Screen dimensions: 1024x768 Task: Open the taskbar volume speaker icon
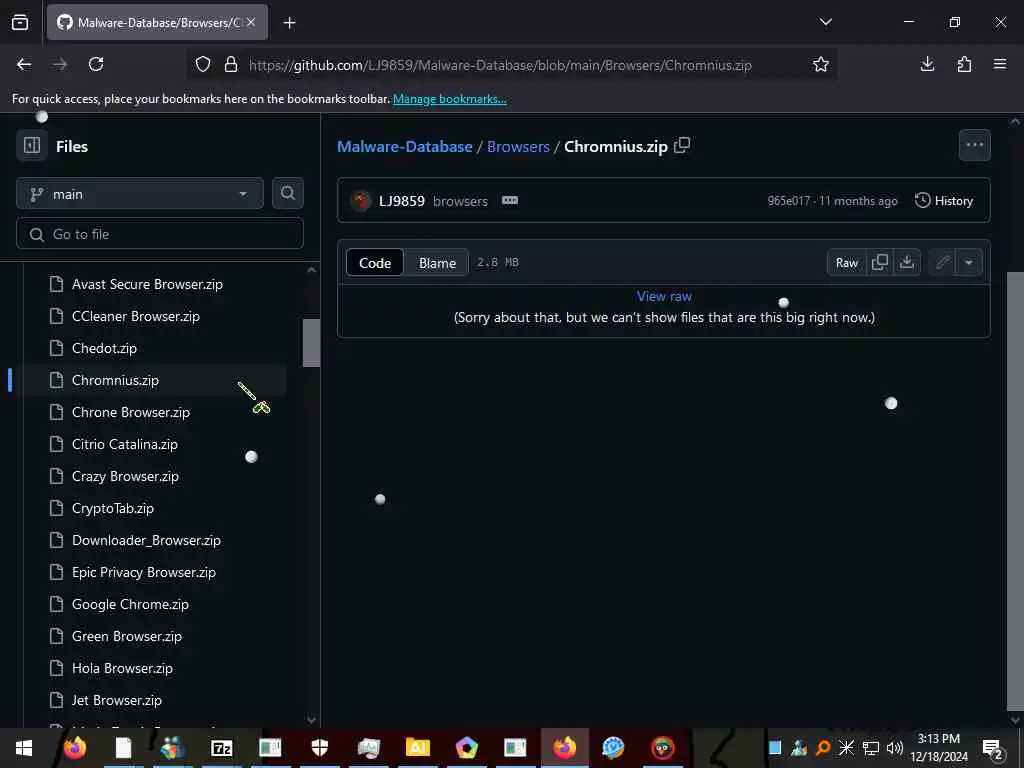(x=895, y=748)
